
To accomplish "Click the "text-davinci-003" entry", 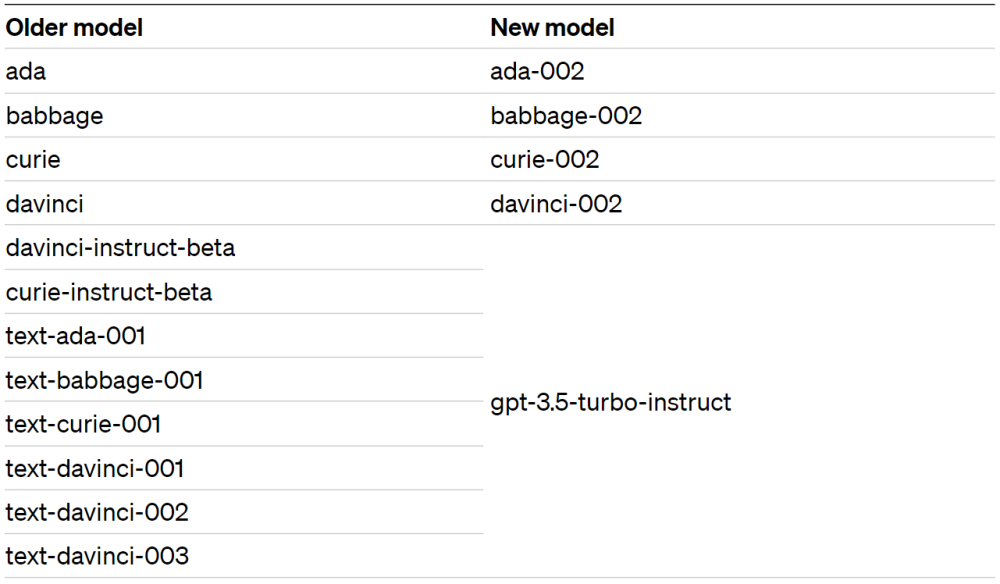I will [x=97, y=556].
